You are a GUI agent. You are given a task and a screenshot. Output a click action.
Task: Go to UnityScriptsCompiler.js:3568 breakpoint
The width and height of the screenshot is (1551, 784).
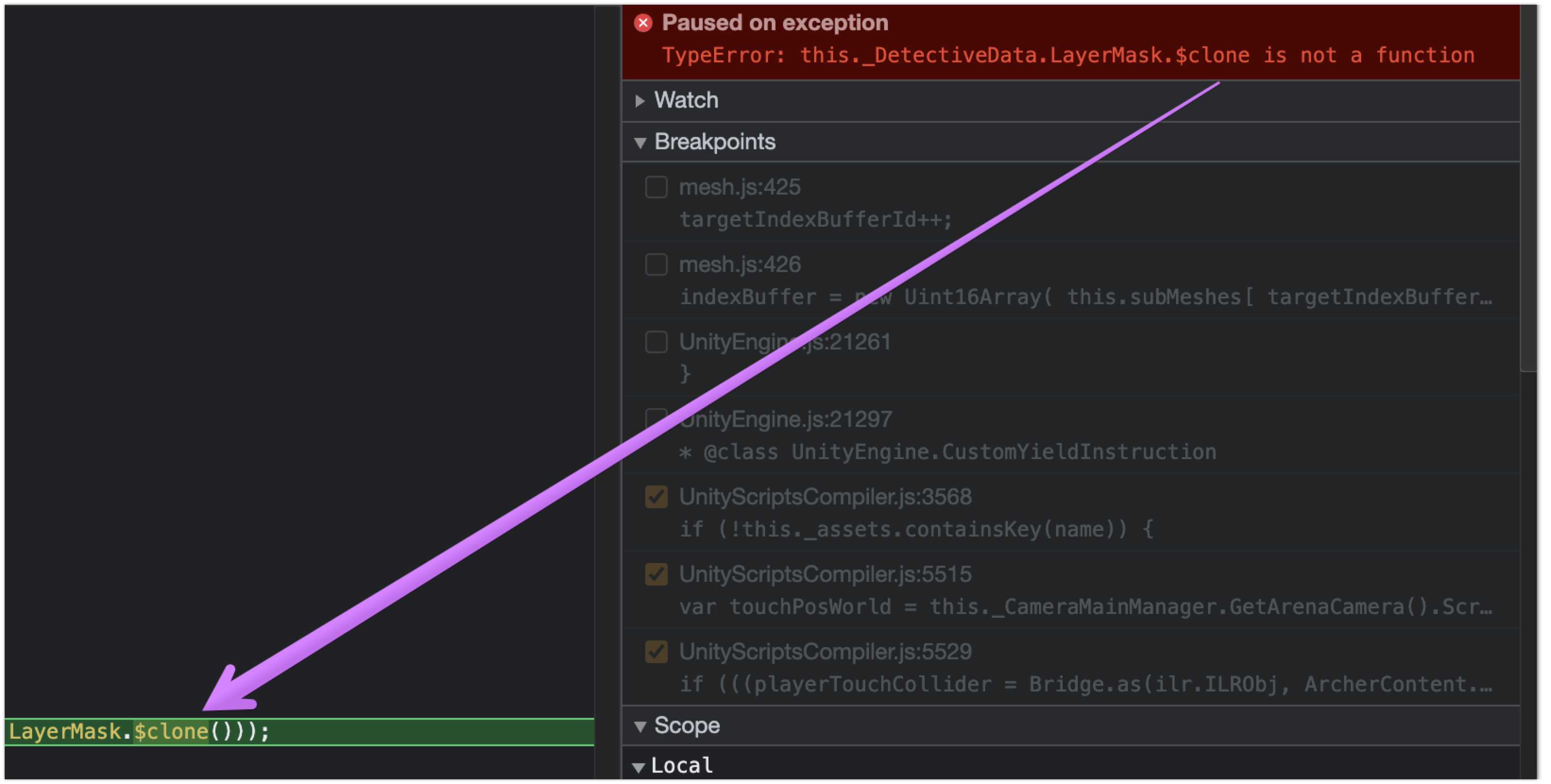826,497
